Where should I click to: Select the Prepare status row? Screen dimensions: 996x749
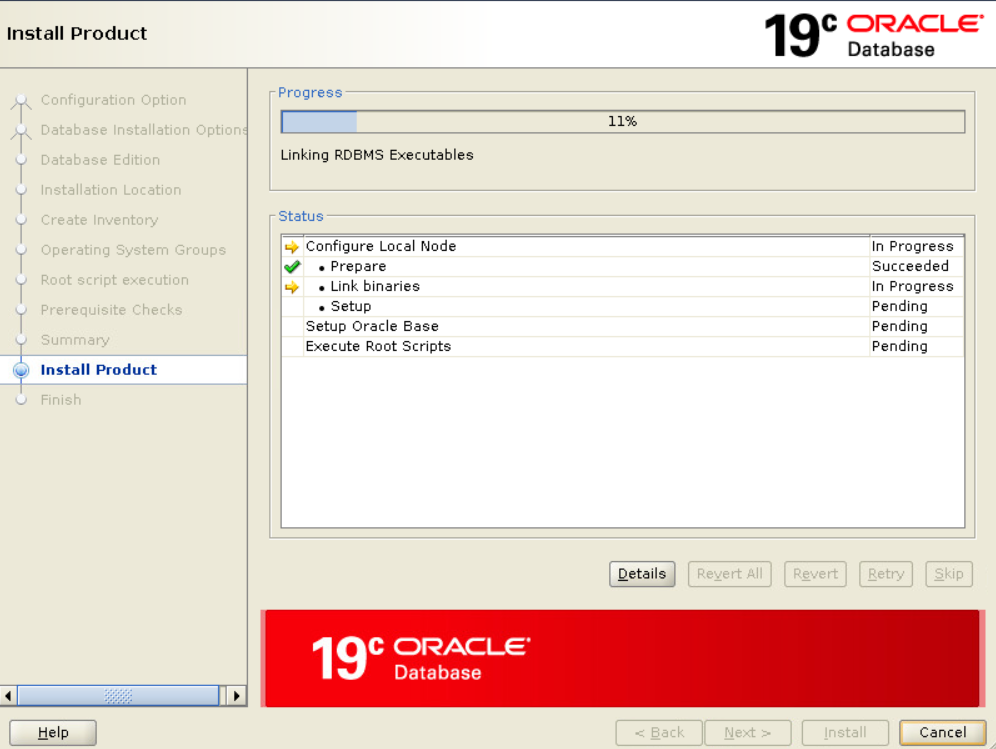pyautogui.click(x=622, y=266)
